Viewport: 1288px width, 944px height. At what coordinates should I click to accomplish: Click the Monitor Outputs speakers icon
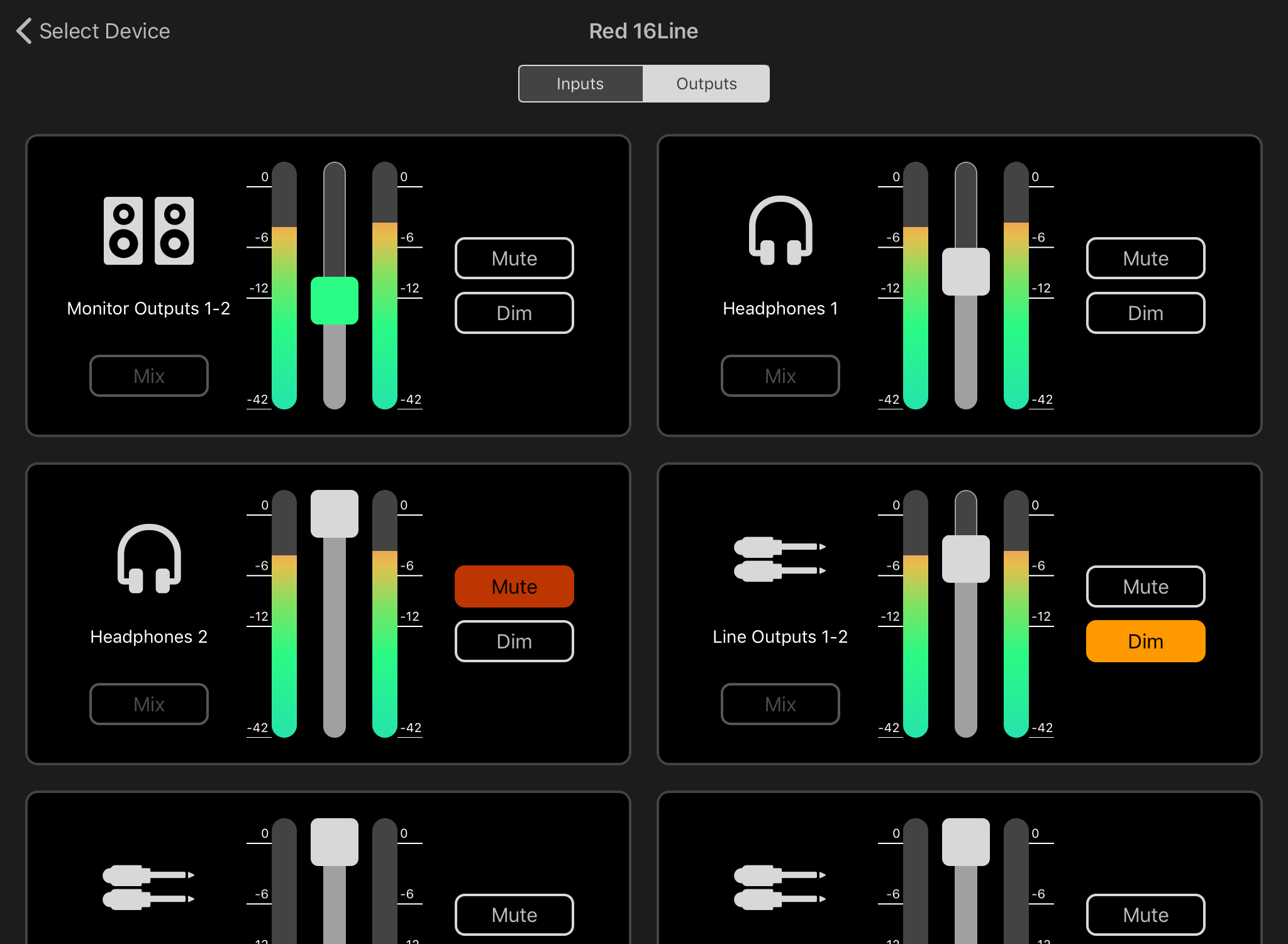click(149, 231)
